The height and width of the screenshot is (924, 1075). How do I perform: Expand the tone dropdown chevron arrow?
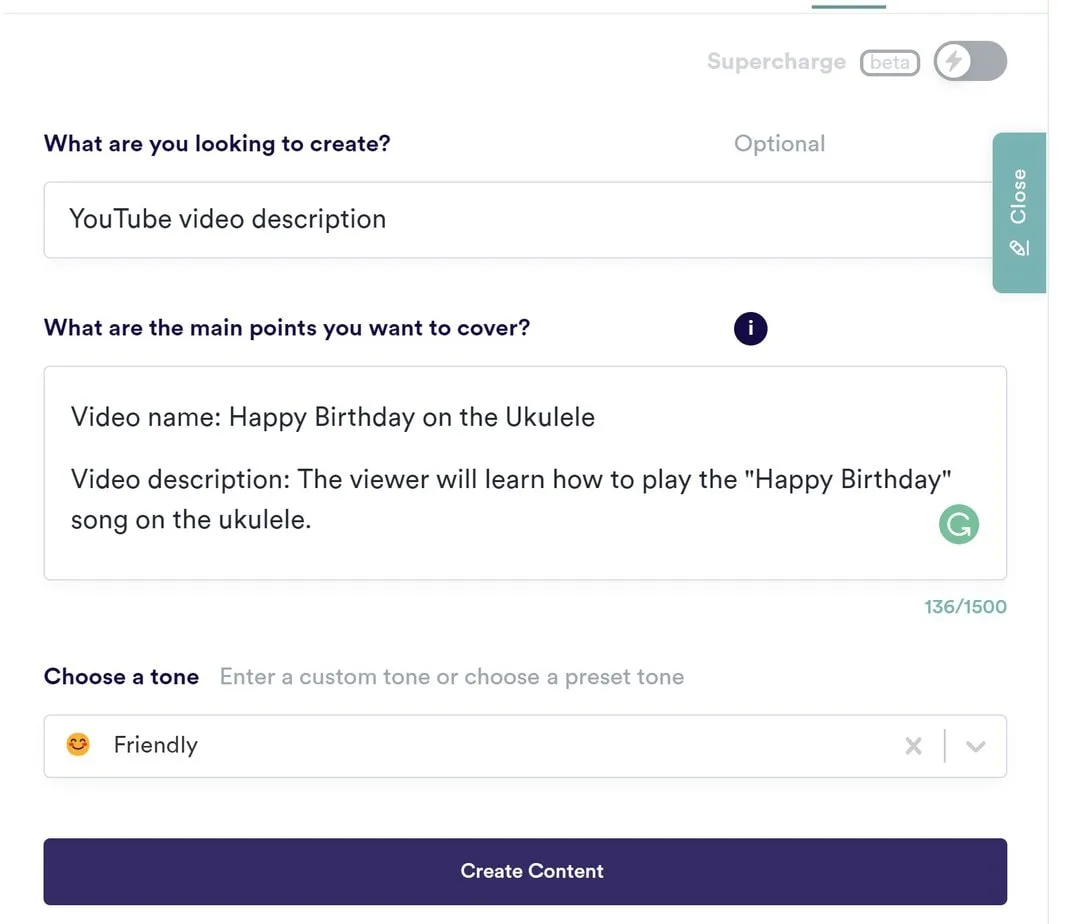click(976, 746)
